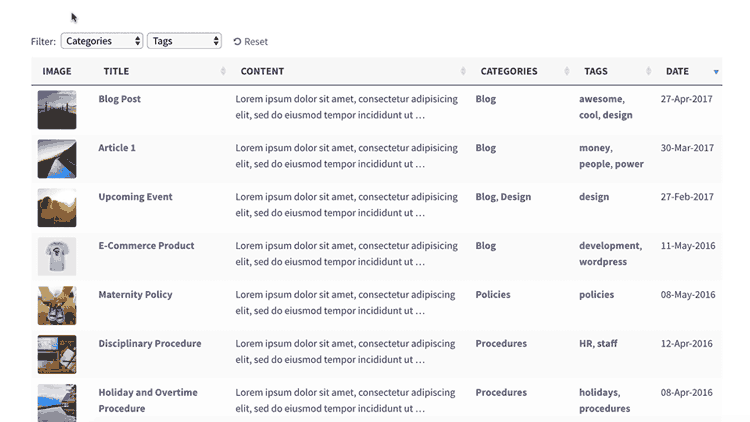Image resolution: width=750 pixels, height=422 pixels.
Task: Sort by the Categories column sort arrows
Action: pyautogui.click(x=567, y=71)
